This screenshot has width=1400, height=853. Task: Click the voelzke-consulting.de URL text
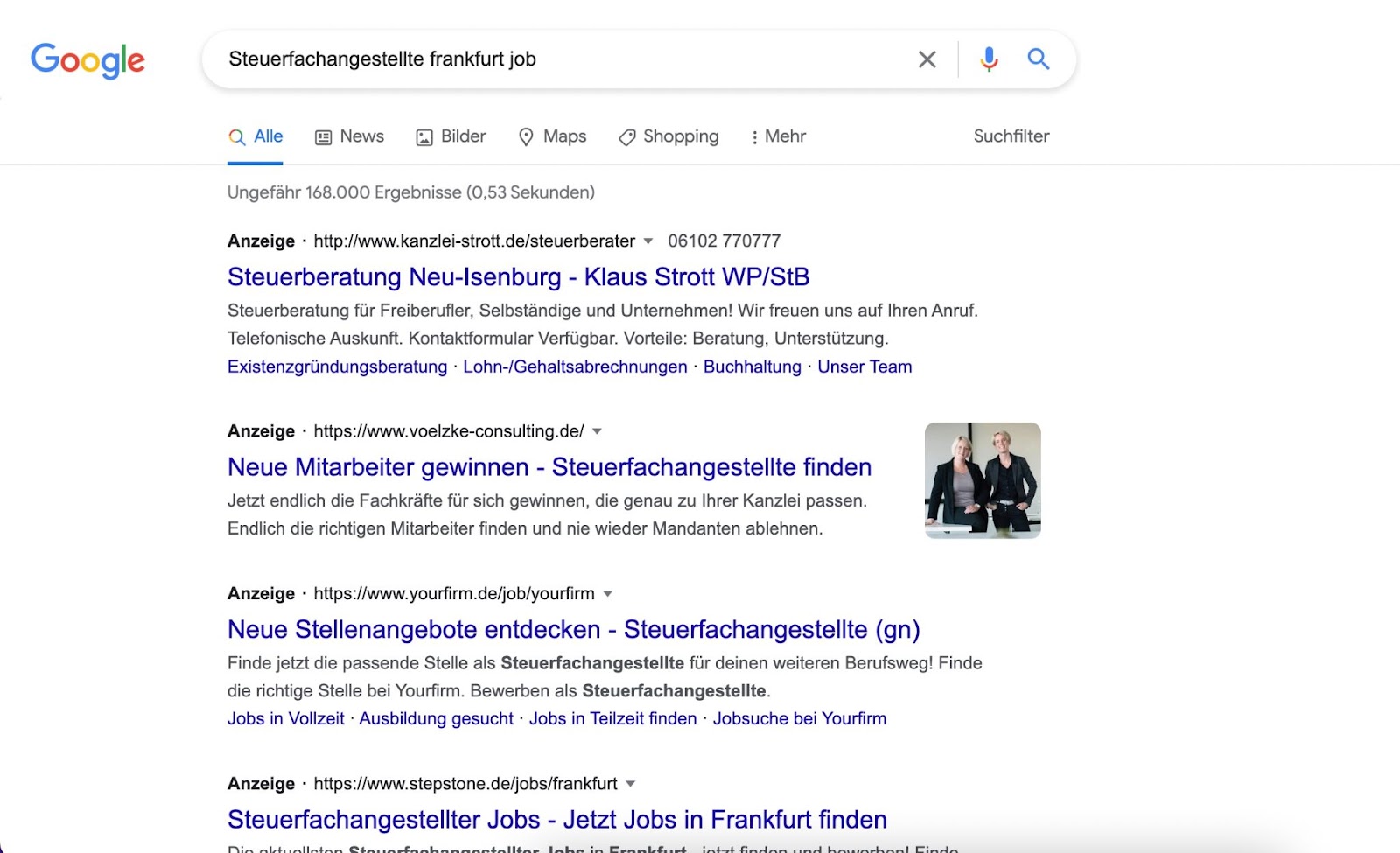[449, 431]
